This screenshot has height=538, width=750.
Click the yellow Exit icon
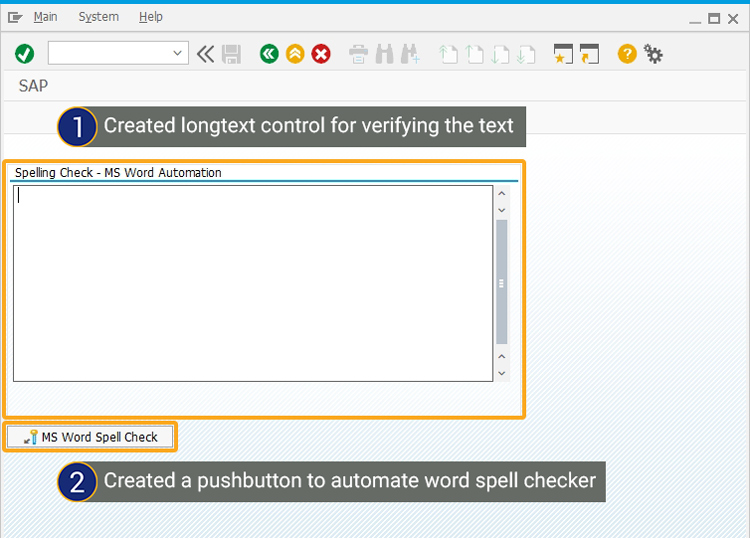click(295, 54)
